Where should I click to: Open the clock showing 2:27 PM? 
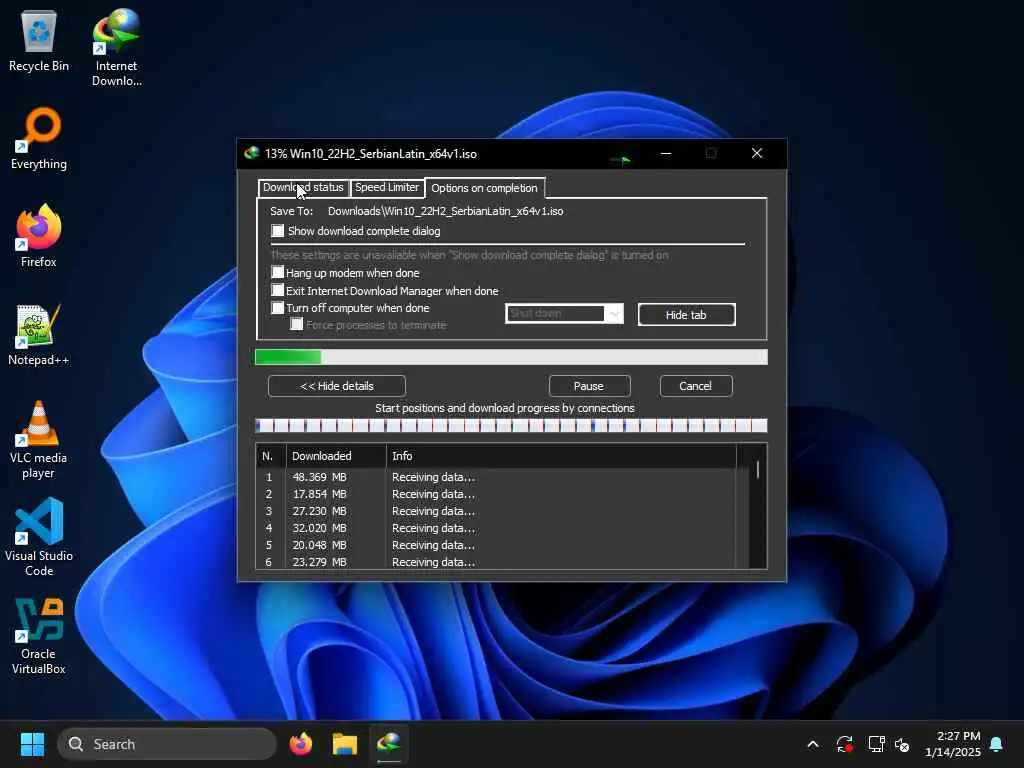[x=952, y=744]
